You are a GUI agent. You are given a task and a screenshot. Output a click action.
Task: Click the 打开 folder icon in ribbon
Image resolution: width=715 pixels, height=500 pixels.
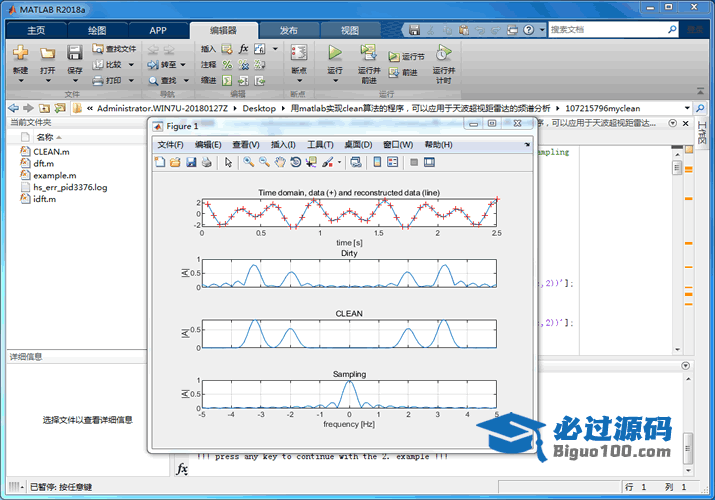coord(47,53)
